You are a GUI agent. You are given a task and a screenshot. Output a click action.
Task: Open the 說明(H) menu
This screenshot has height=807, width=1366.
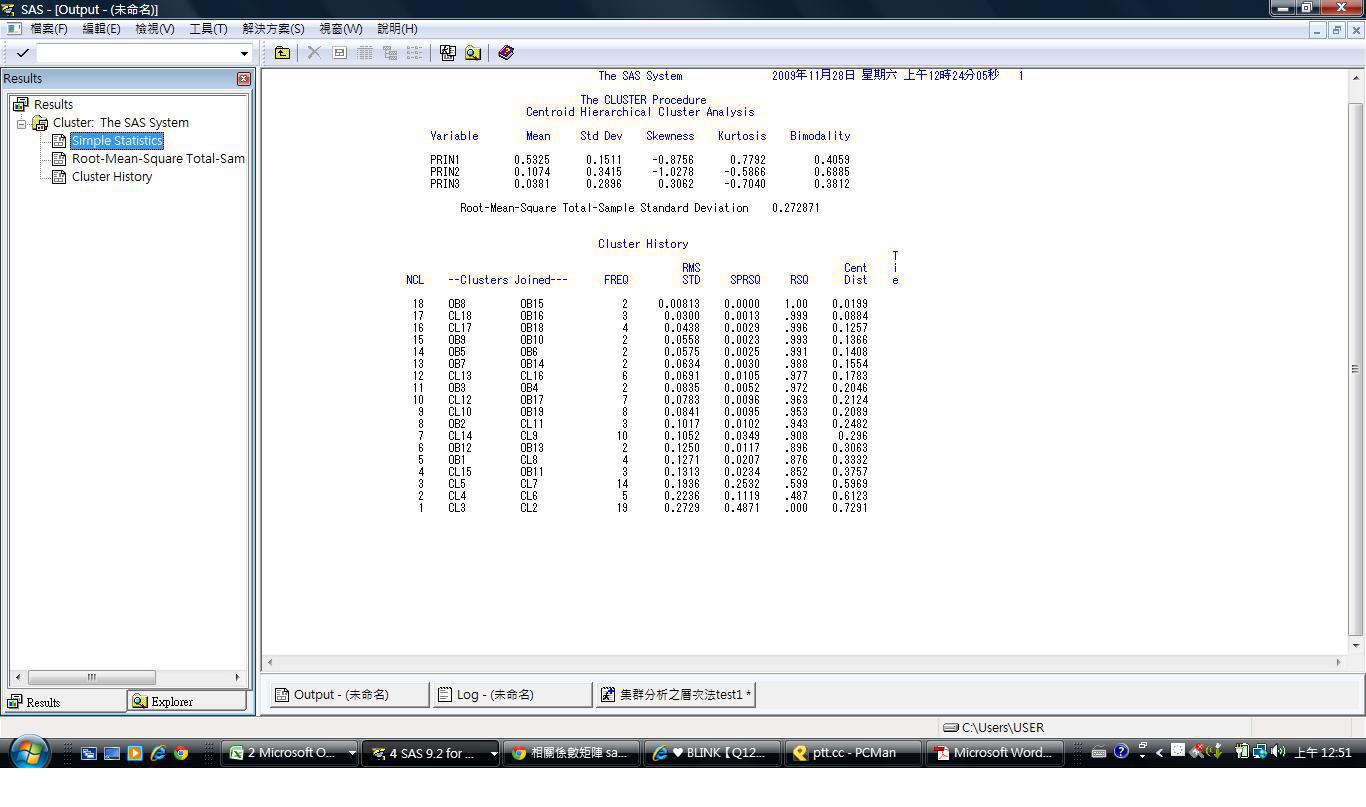(x=397, y=29)
